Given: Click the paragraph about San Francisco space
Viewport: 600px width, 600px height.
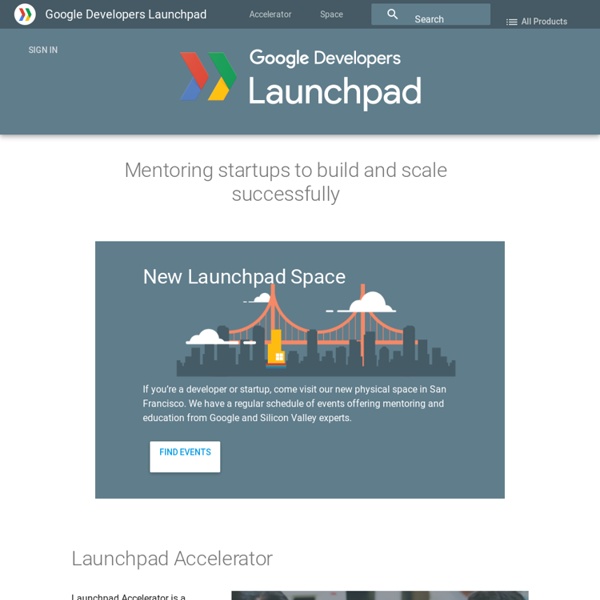Looking at the screenshot, I should [x=294, y=403].
